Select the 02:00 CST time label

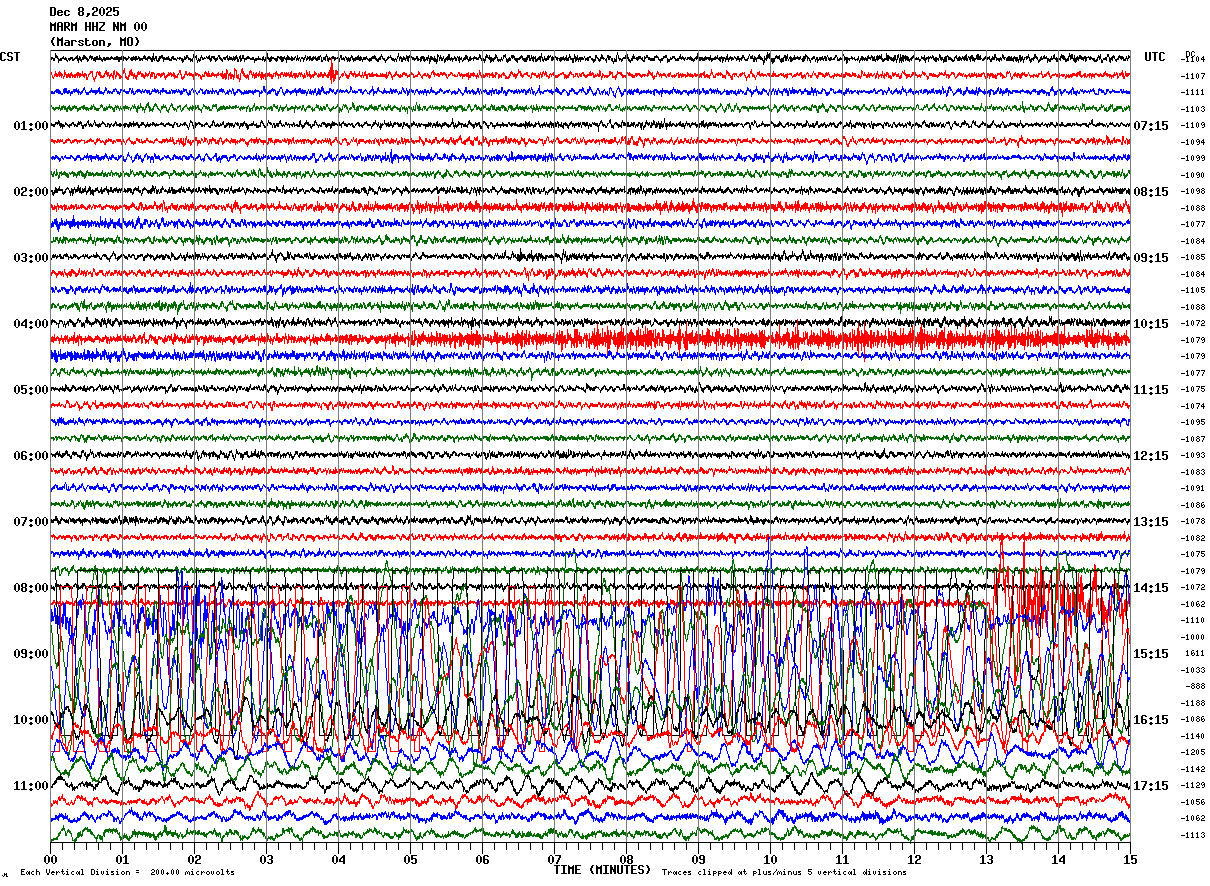coord(31,192)
